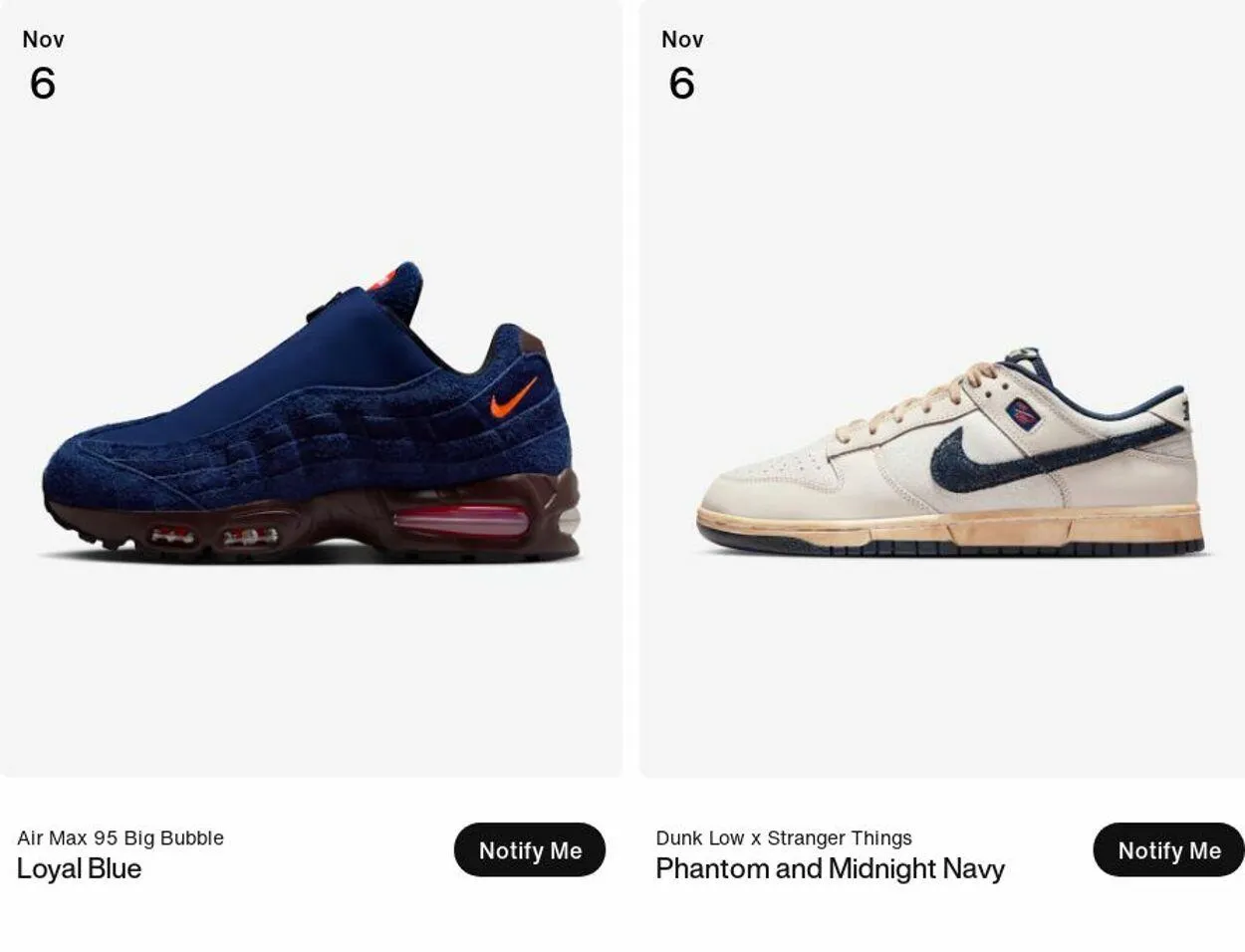Open the navy Air Max 95 shoe image
The width and height of the screenshot is (1245, 952).
pos(311,413)
